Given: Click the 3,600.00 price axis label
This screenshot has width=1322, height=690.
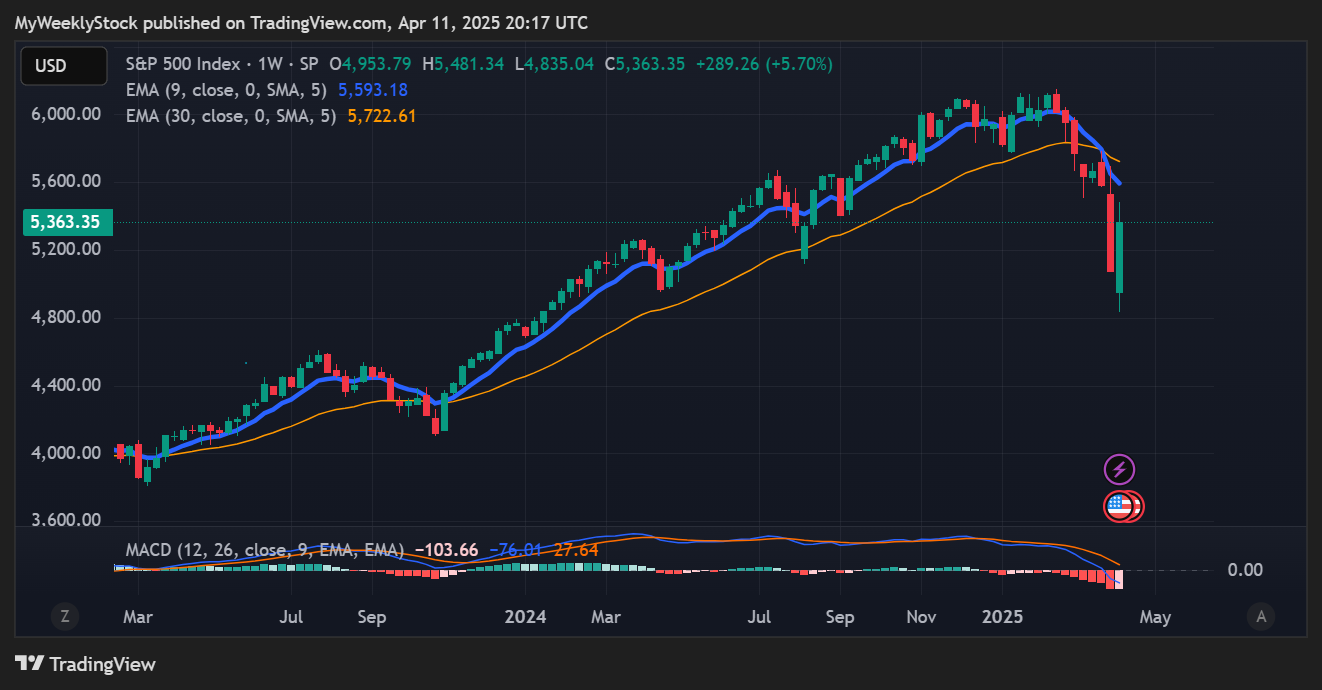Looking at the screenshot, I should click(x=65, y=521).
